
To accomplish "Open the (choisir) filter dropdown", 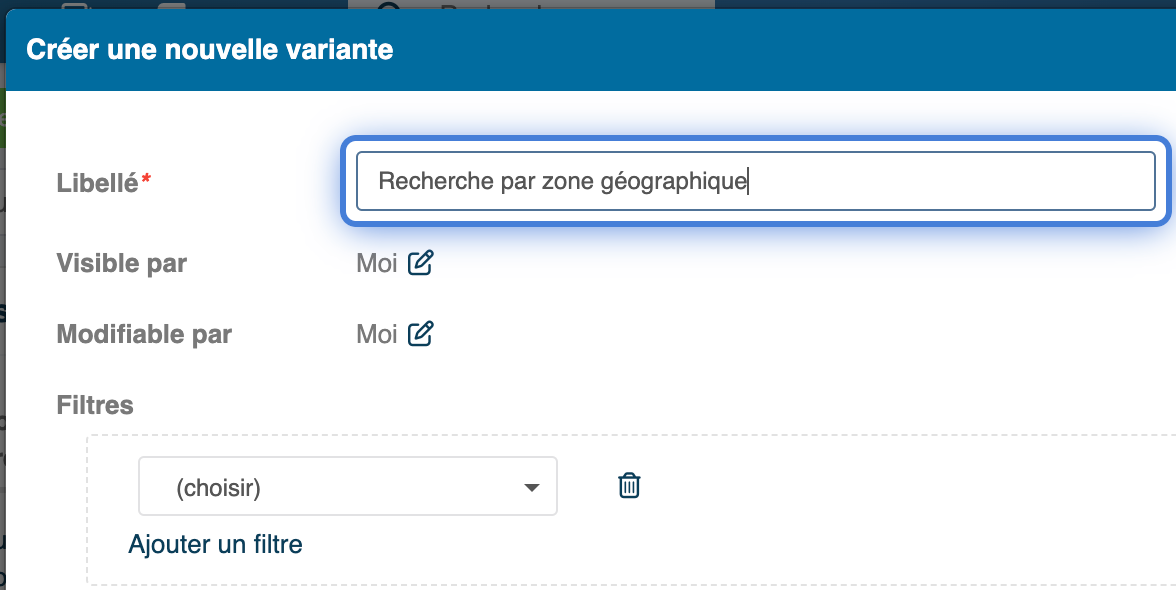I will pyautogui.click(x=347, y=487).
